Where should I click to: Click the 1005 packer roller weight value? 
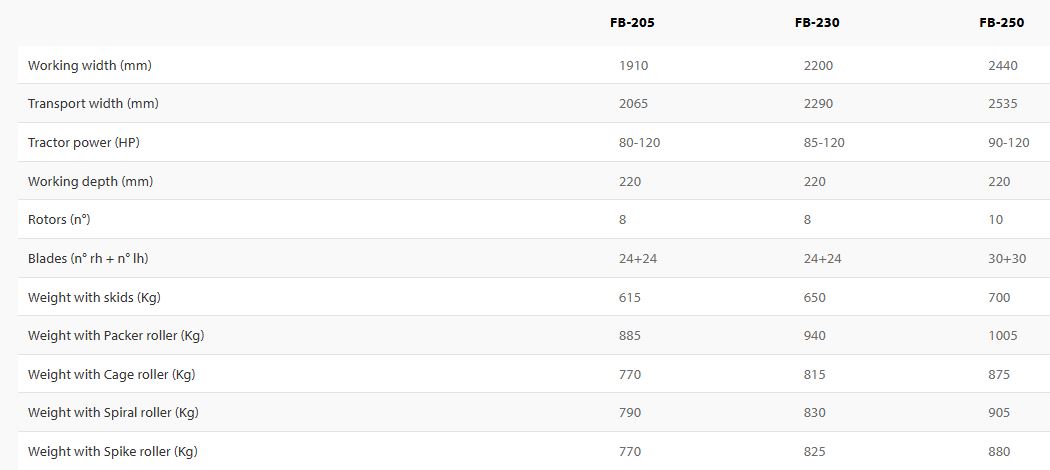click(x=1002, y=336)
